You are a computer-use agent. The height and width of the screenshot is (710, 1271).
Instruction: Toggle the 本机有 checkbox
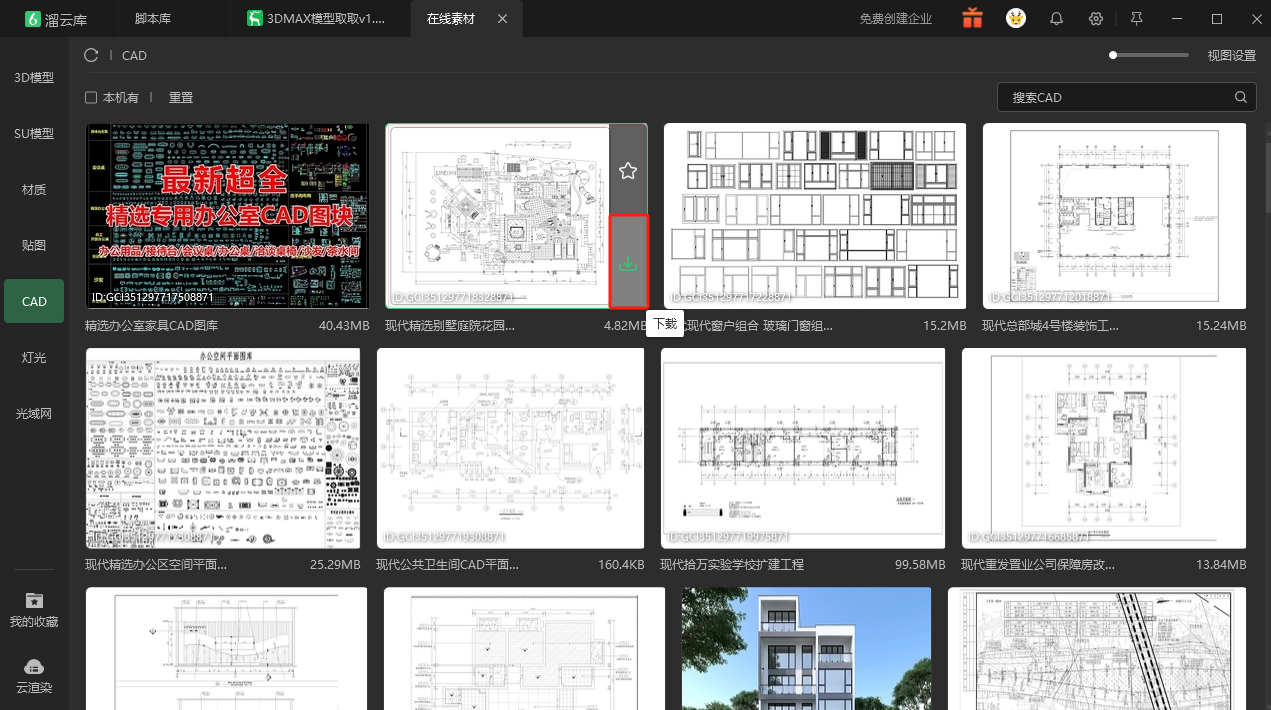(91, 98)
